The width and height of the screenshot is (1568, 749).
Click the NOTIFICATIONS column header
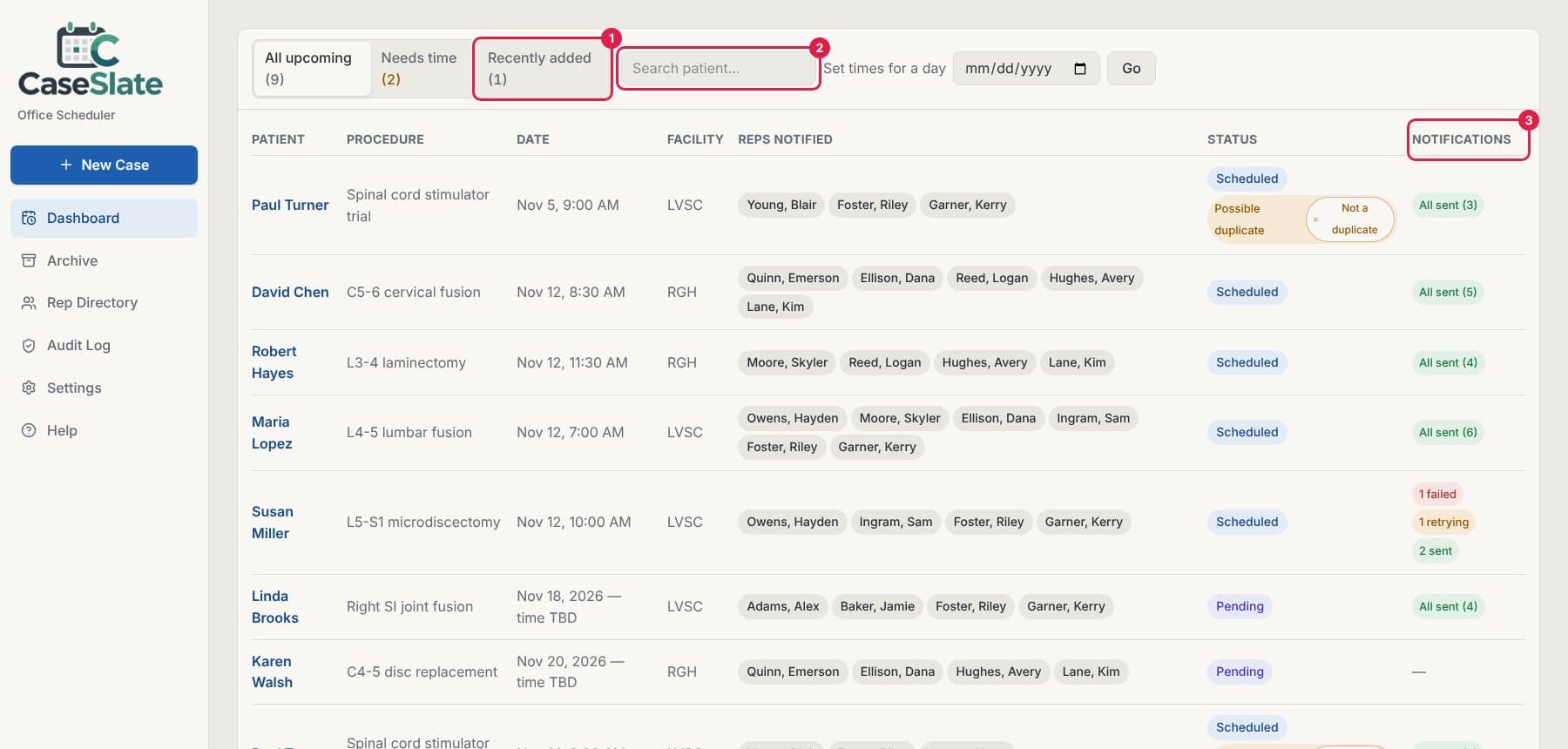click(1461, 139)
